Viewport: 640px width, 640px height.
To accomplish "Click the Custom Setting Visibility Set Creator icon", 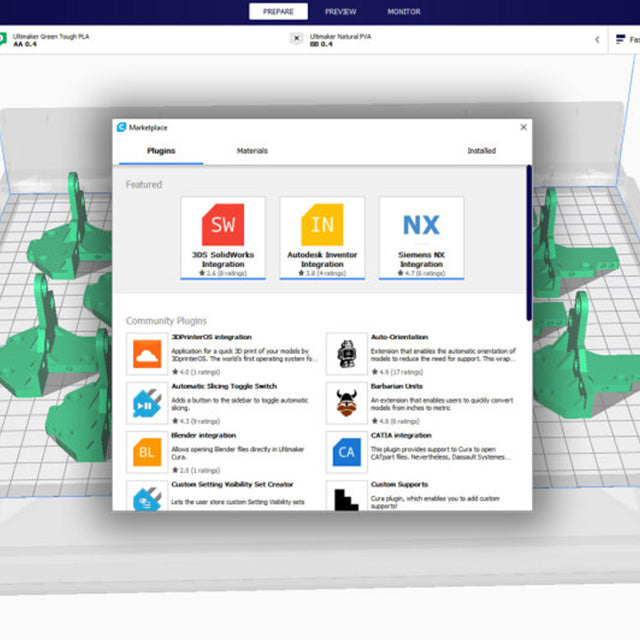I will coord(147,496).
